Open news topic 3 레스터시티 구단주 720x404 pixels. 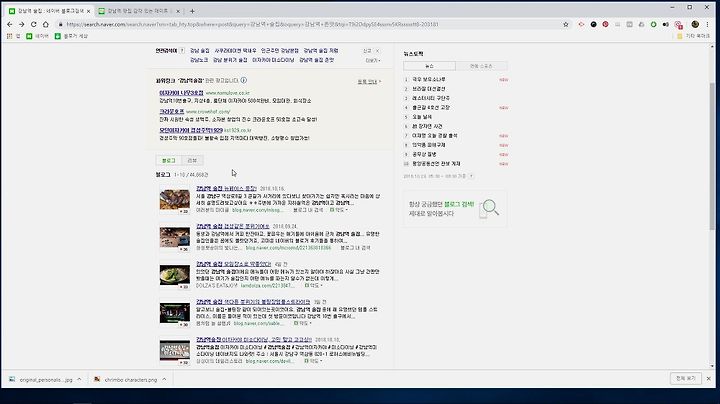click(x=431, y=98)
